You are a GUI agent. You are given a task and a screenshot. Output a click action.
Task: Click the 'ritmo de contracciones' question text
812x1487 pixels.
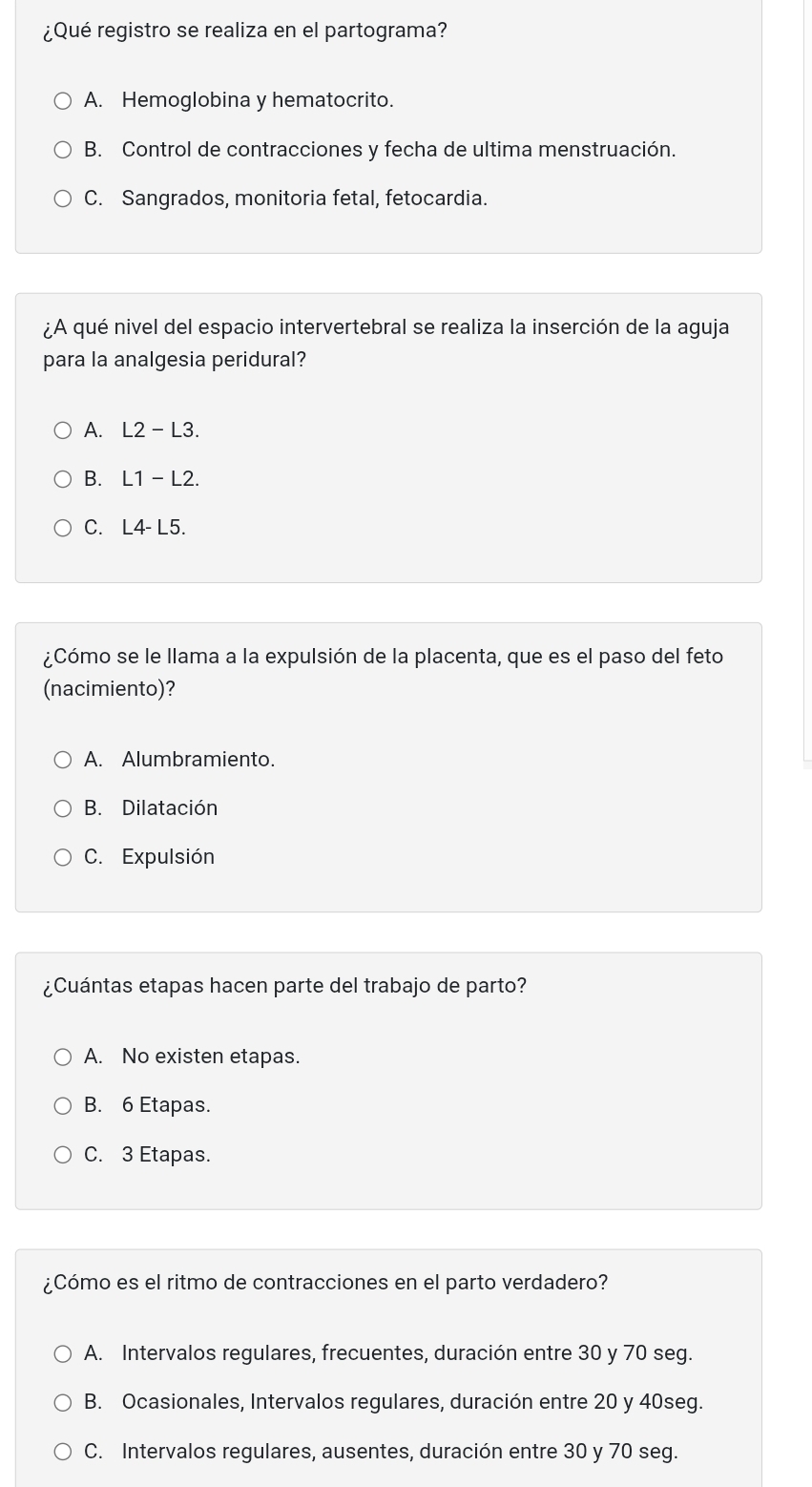coord(325,1283)
